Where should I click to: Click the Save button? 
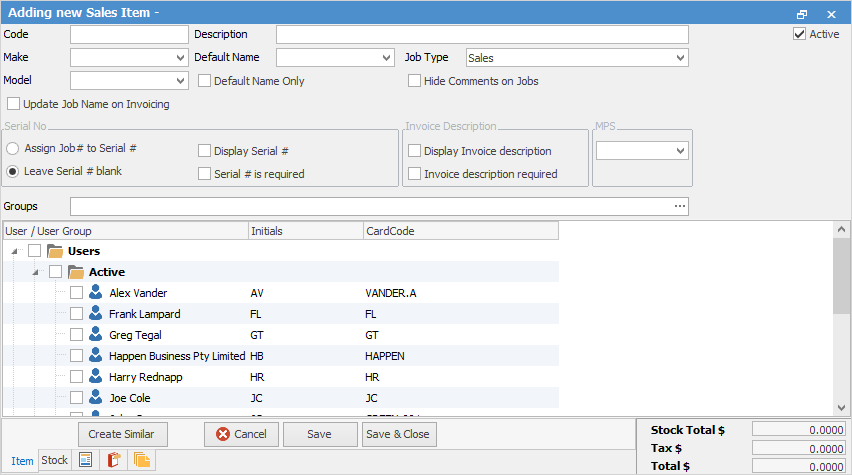point(320,434)
